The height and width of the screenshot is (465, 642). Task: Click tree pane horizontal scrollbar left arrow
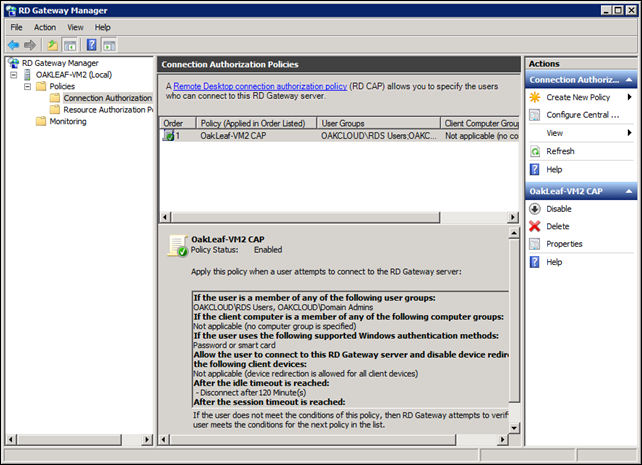11,440
